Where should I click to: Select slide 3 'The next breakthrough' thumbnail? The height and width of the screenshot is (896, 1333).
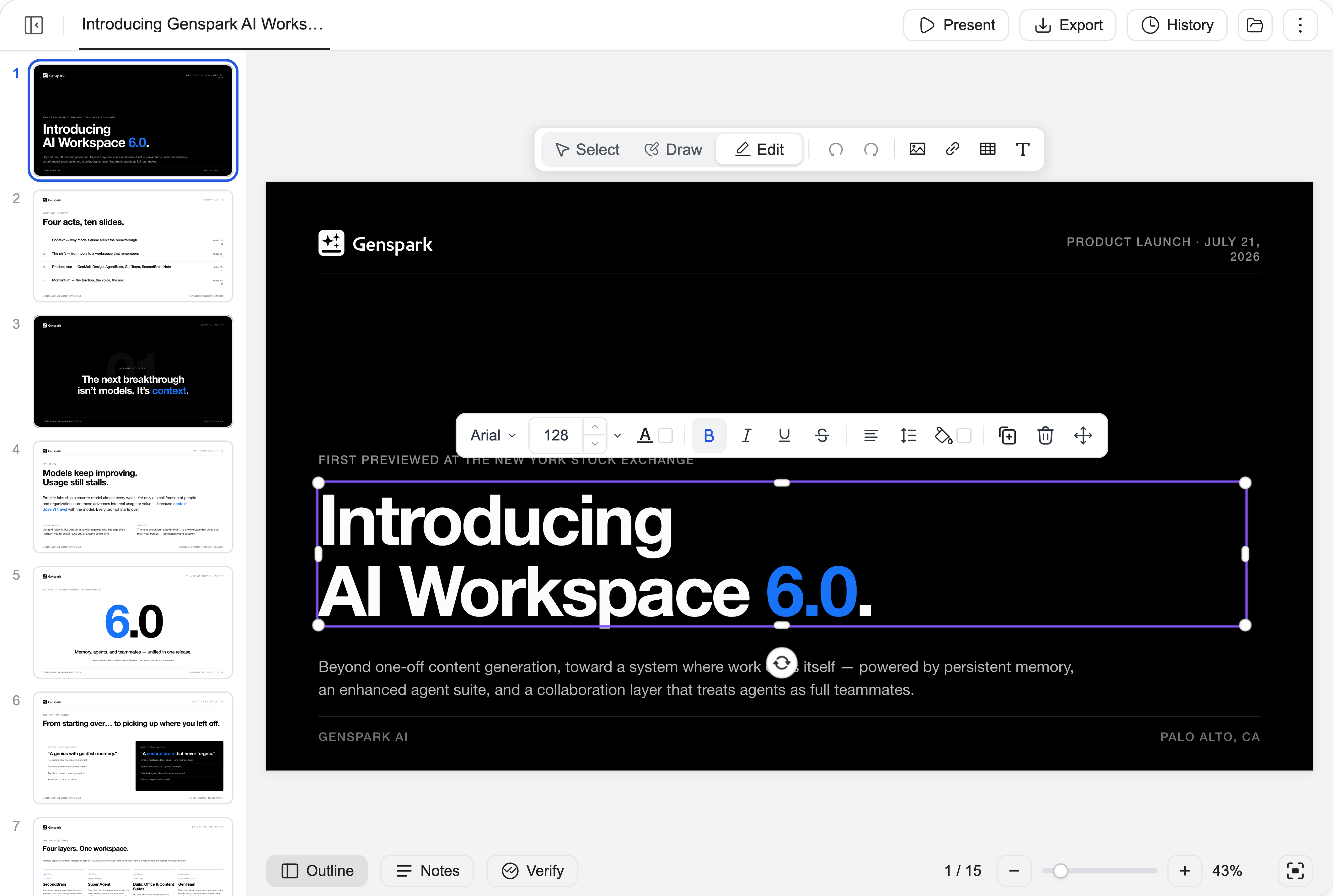[133, 371]
